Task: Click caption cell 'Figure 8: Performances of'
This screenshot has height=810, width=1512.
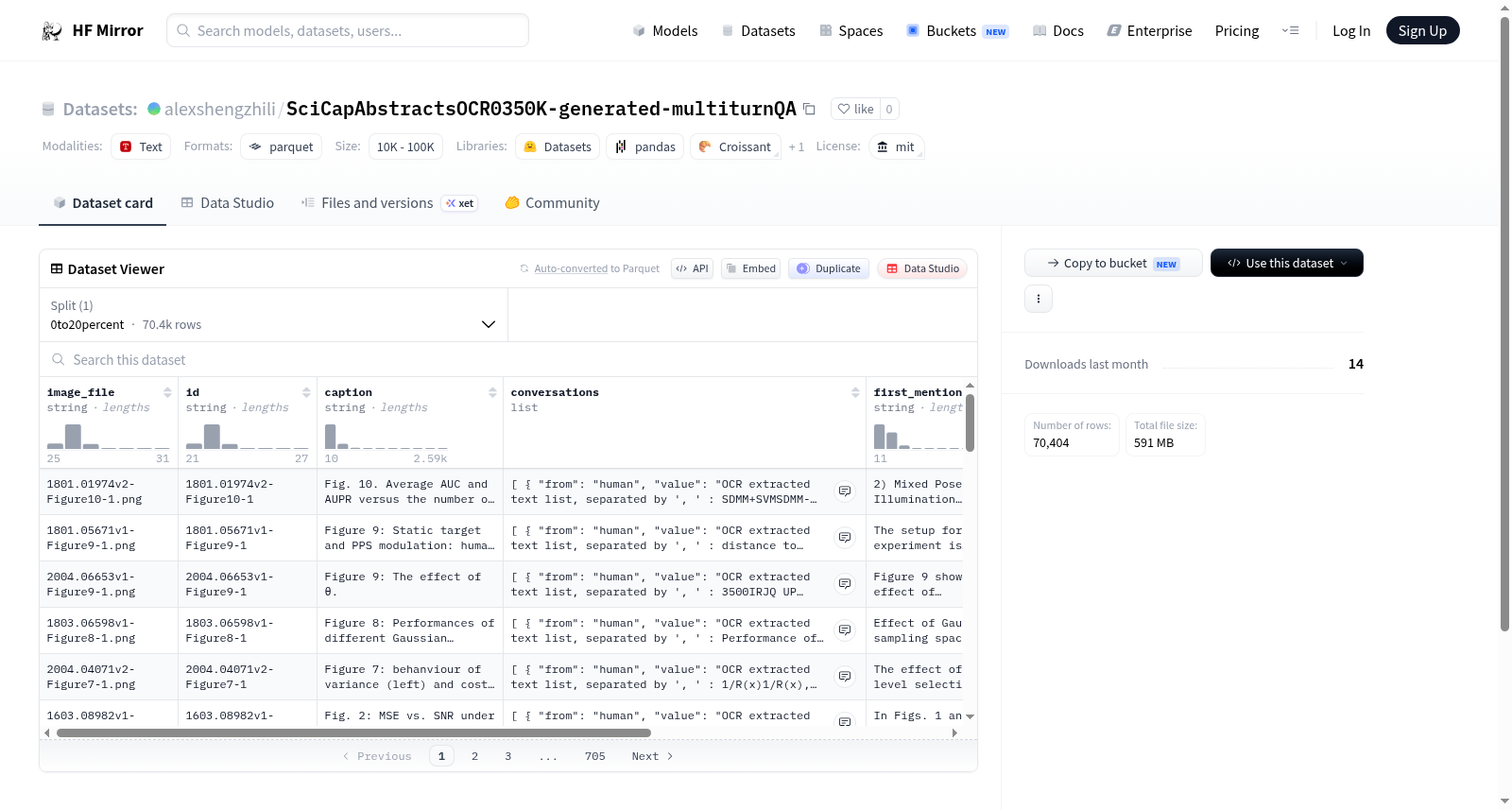Action: 409,630
